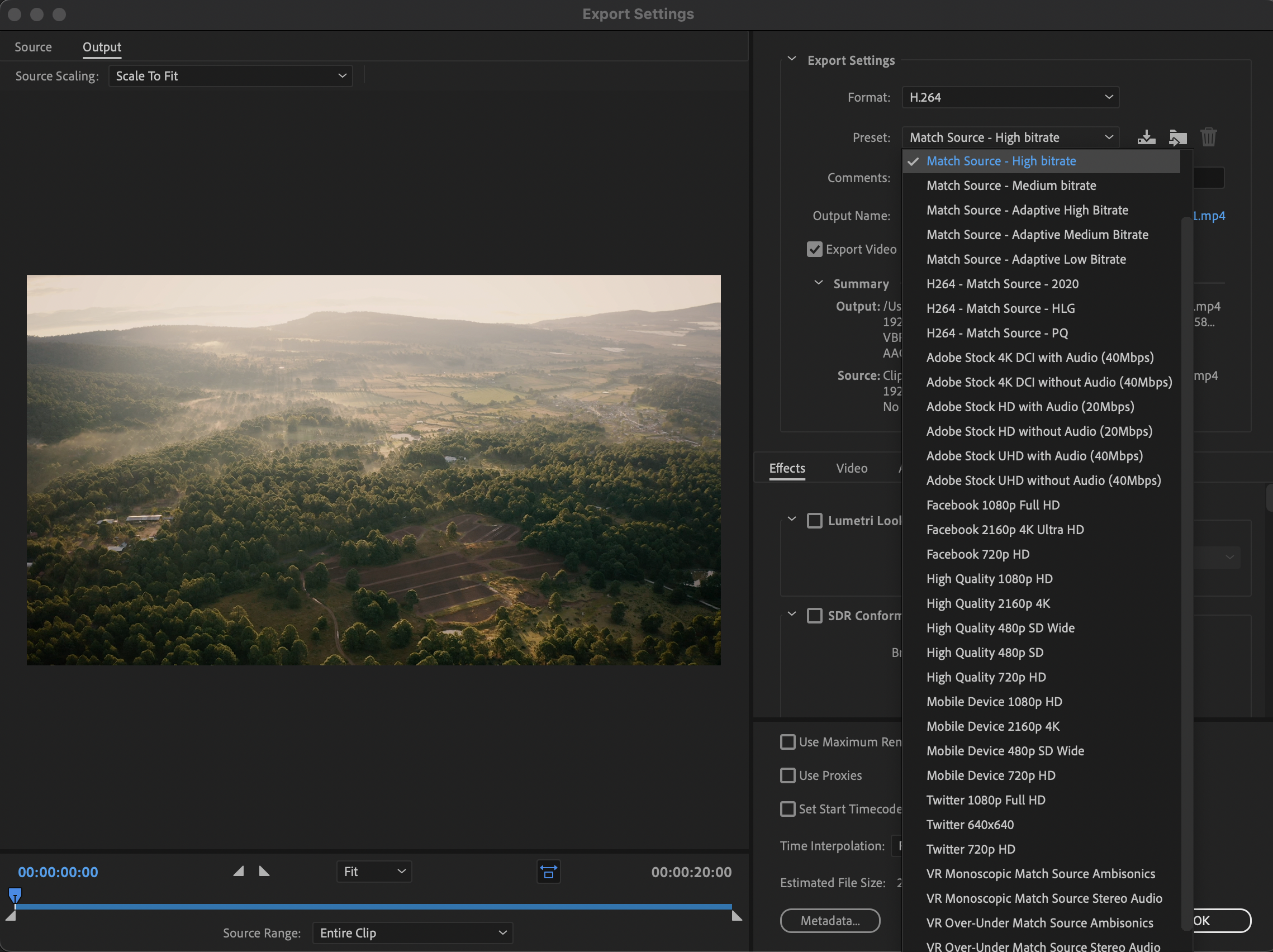Click the out point handle at timeline end
Viewport: 1273px width, 952px height.
[x=736, y=915]
